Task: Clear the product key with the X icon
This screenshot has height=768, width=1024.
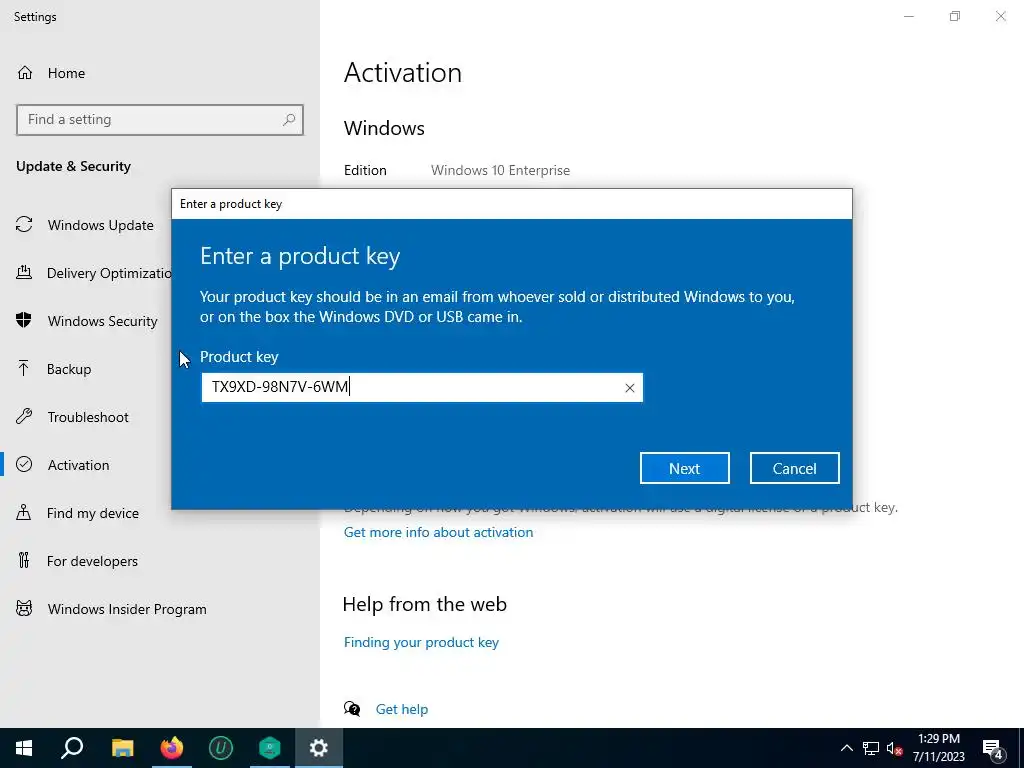Action: point(630,388)
